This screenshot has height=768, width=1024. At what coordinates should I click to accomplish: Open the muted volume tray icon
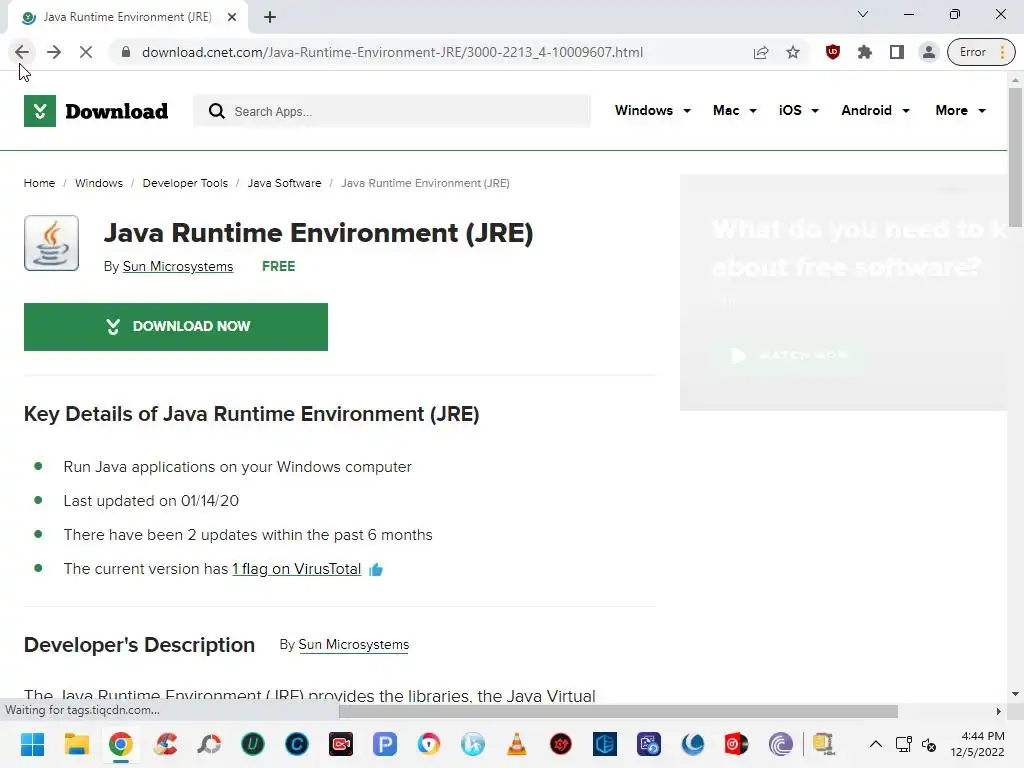(929, 744)
